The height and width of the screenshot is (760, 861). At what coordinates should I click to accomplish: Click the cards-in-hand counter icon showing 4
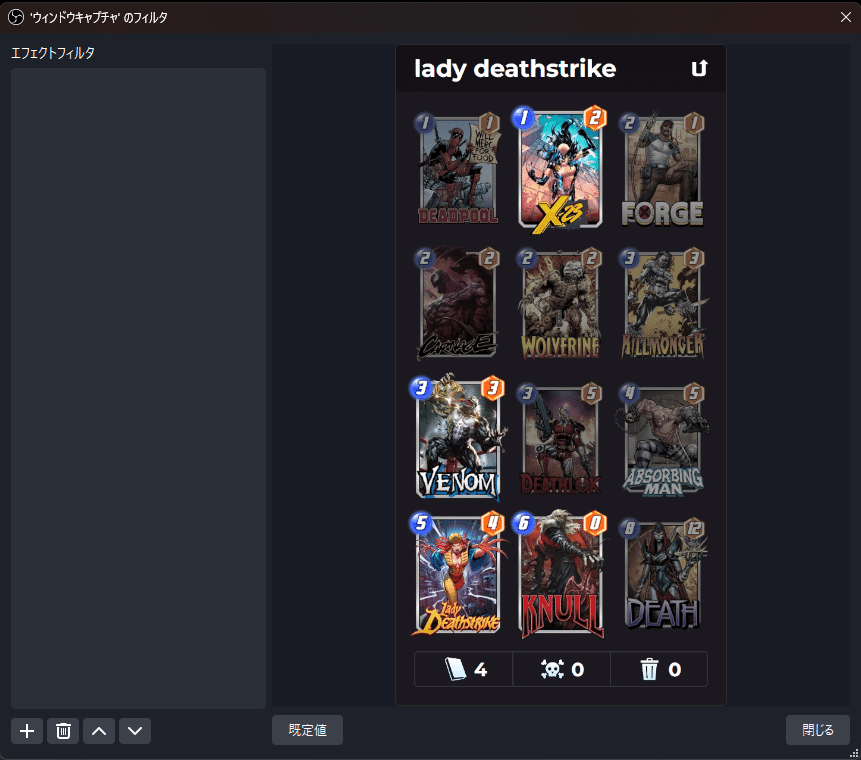[455, 669]
